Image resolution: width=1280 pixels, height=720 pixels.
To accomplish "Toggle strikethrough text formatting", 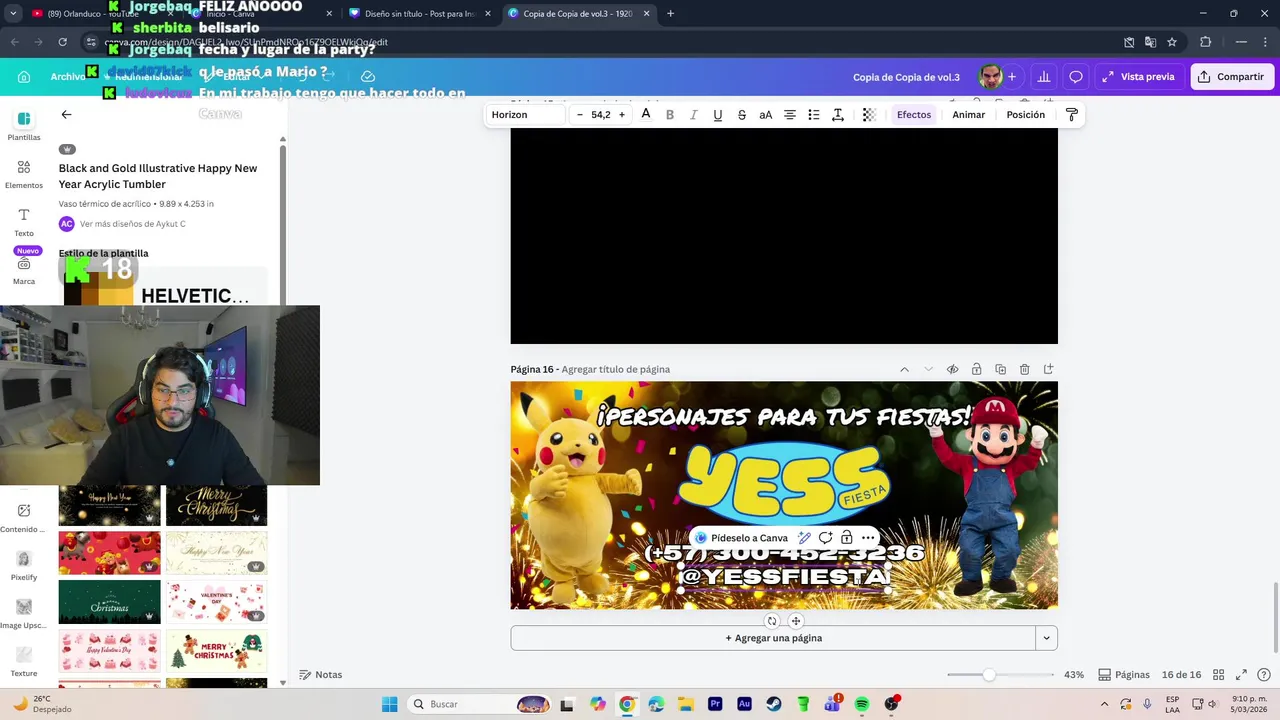I will [742, 115].
